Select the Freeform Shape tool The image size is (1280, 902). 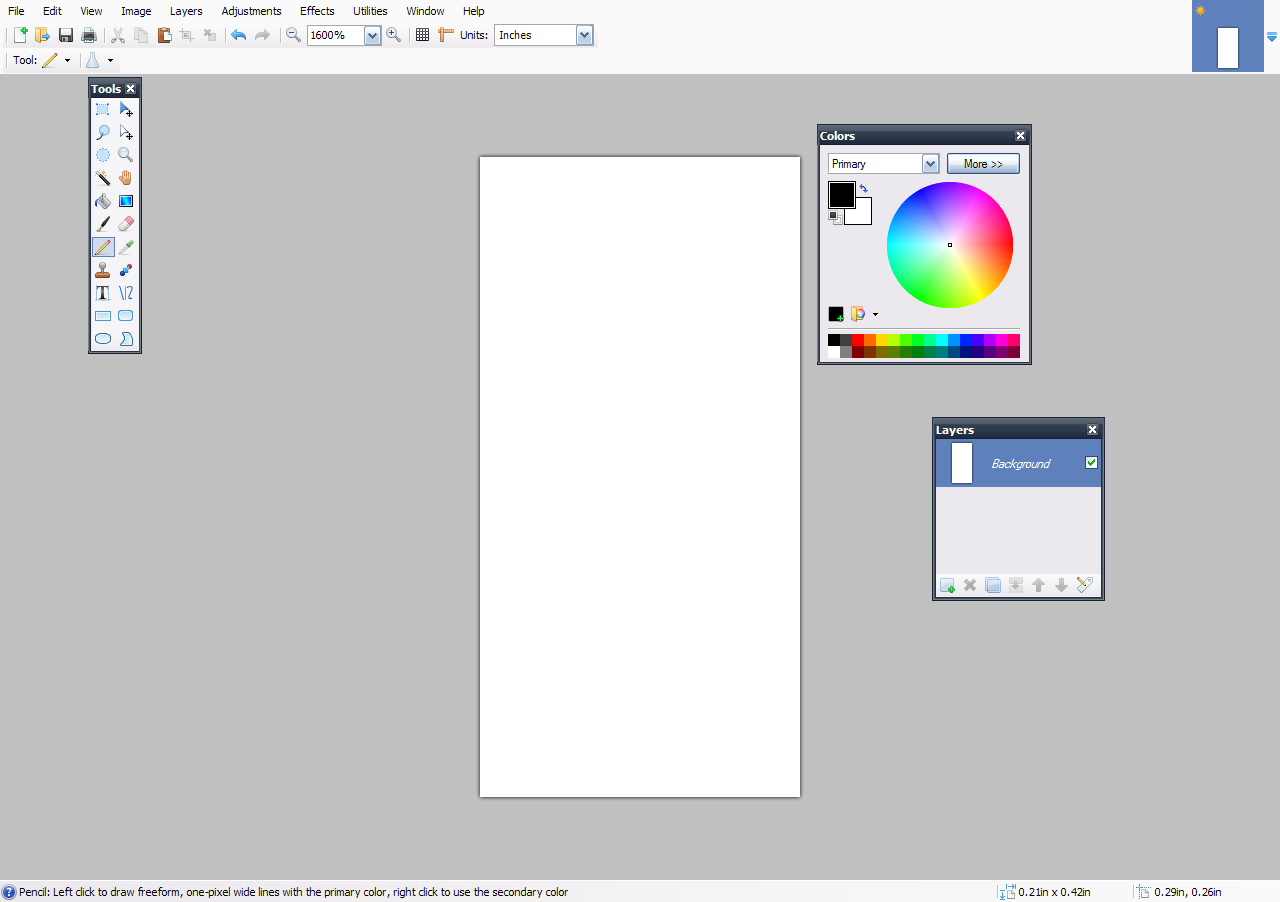pyautogui.click(x=126, y=339)
